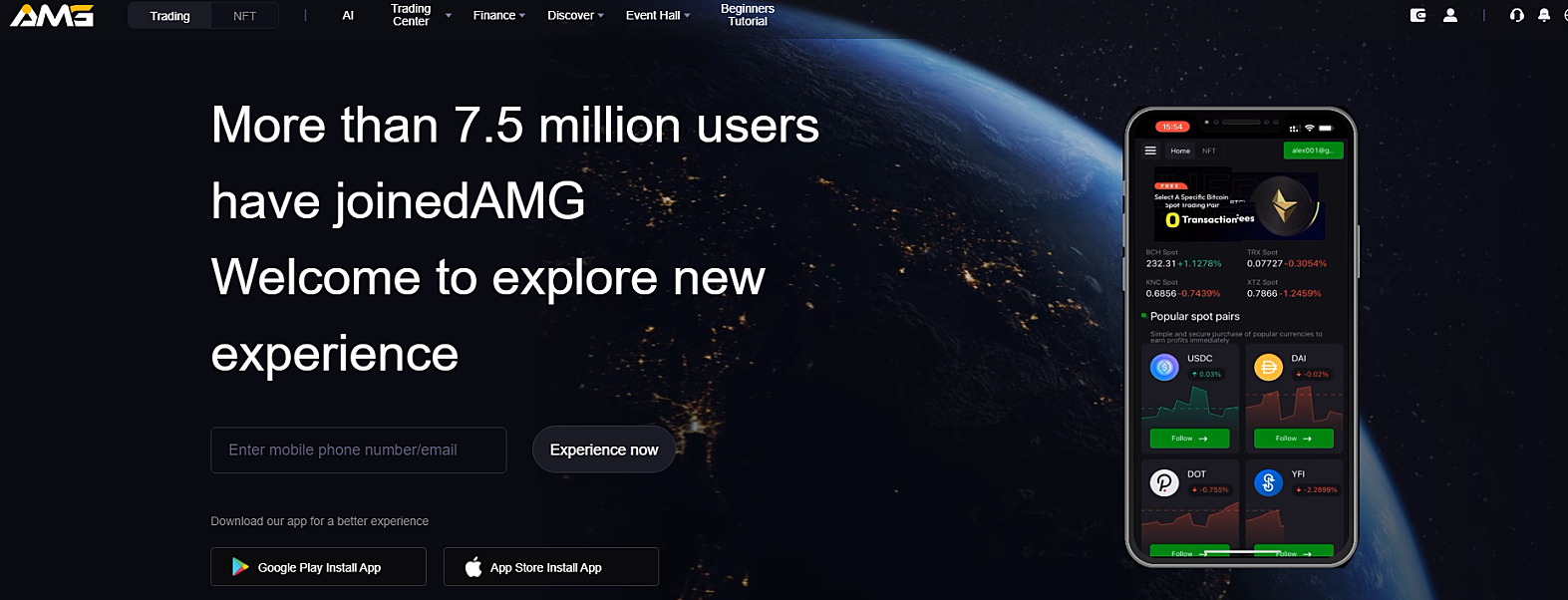Image resolution: width=1568 pixels, height=600 pixels.
Task: Click the AMG logo
Action: tap(52, 15)
